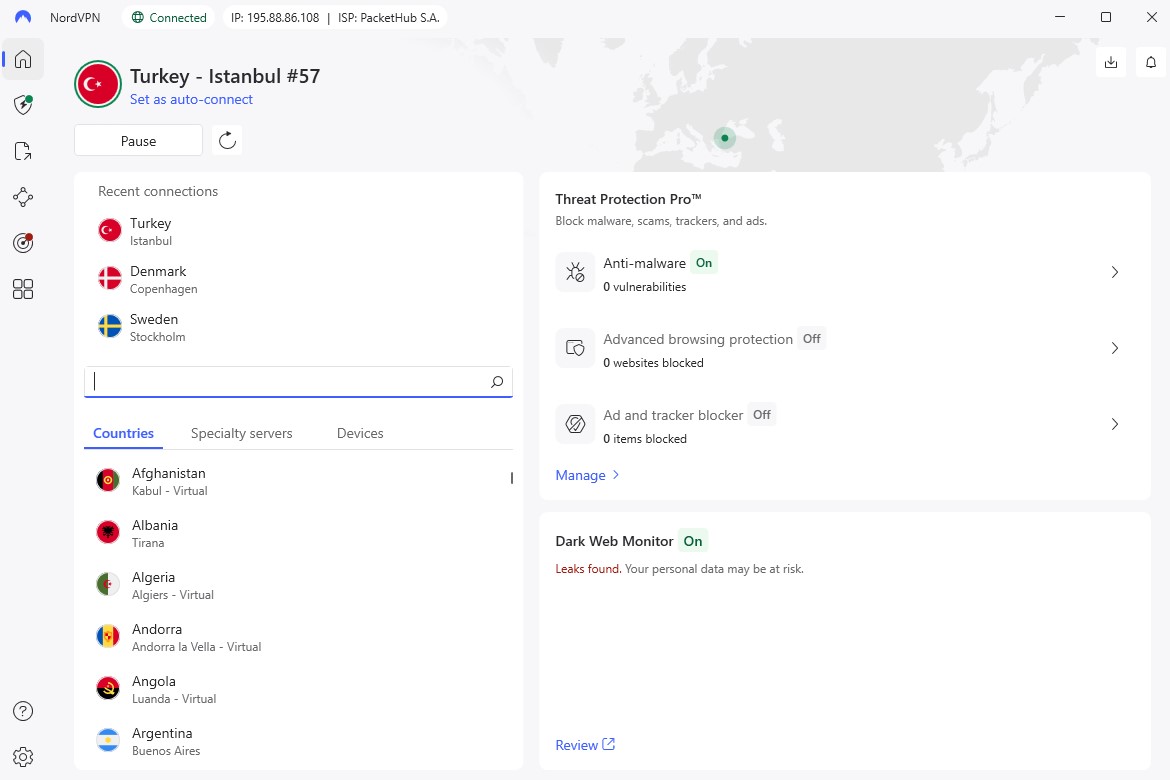Expand the Anti-malware row chevron

click(1114, 272)
